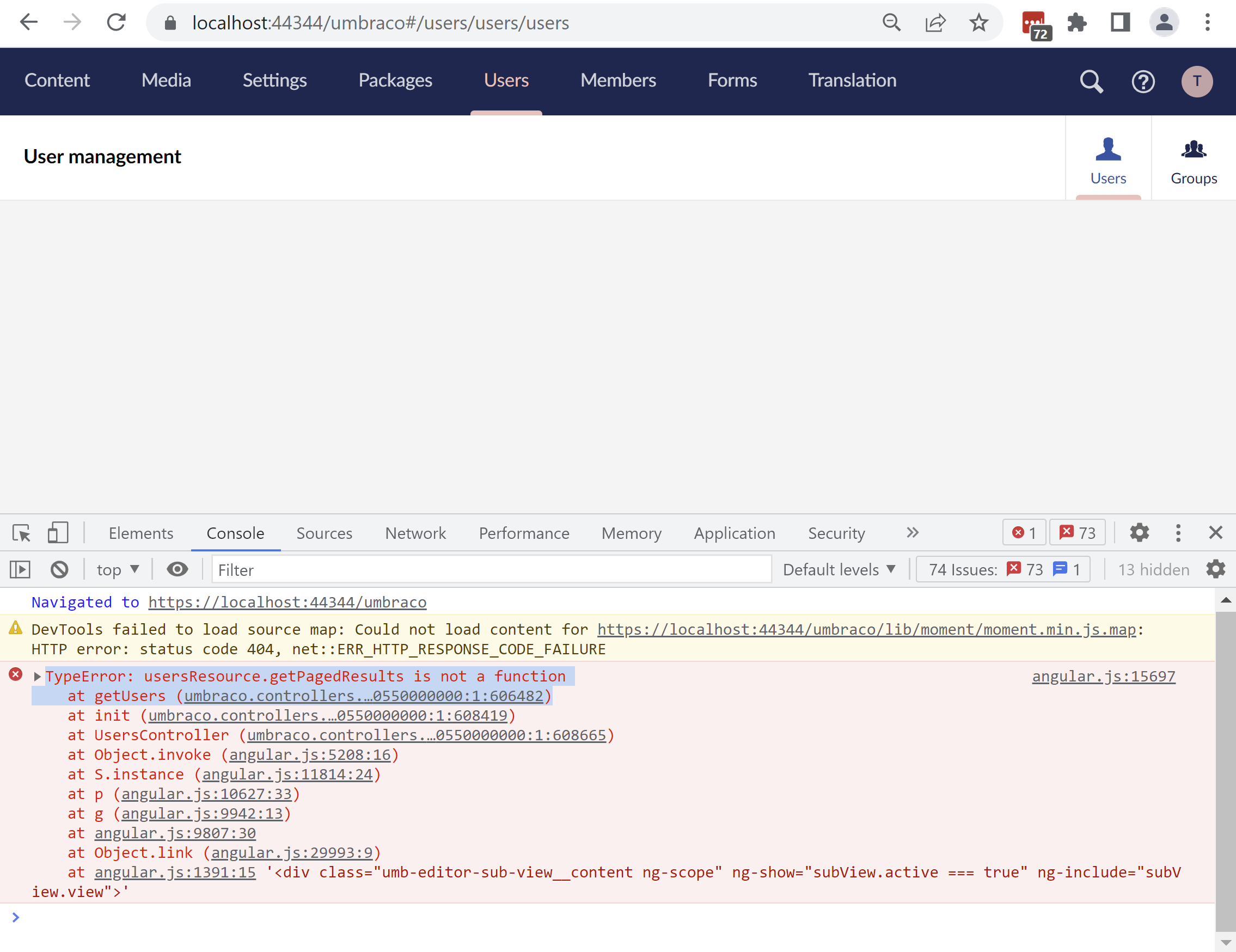Screen dimensions: 1236x952
Task: Open the Extensions puzzle icon
Action: click(x=1076, y=23)
